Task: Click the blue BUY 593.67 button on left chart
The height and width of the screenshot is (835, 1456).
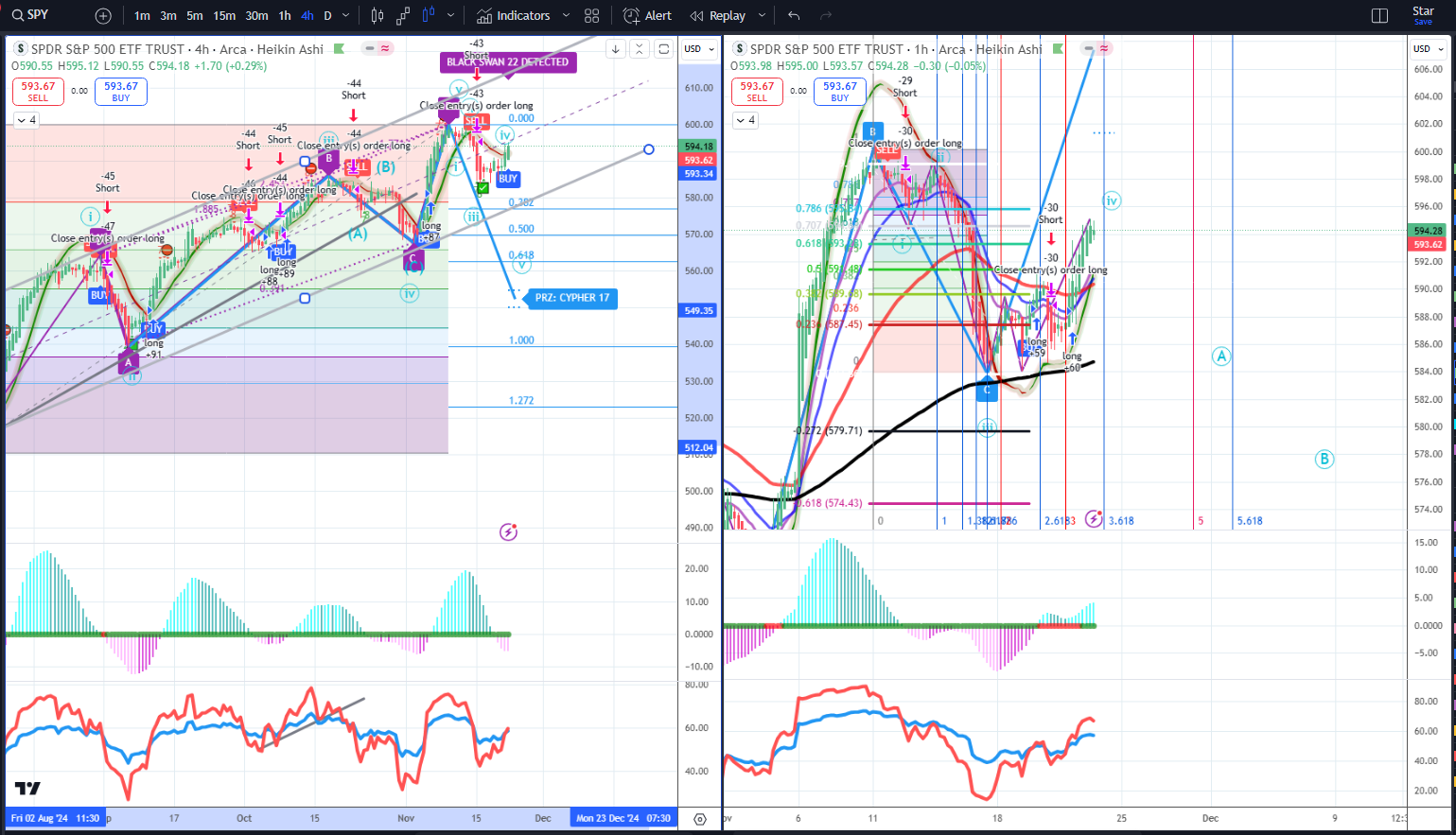Action: pos(121,92)
